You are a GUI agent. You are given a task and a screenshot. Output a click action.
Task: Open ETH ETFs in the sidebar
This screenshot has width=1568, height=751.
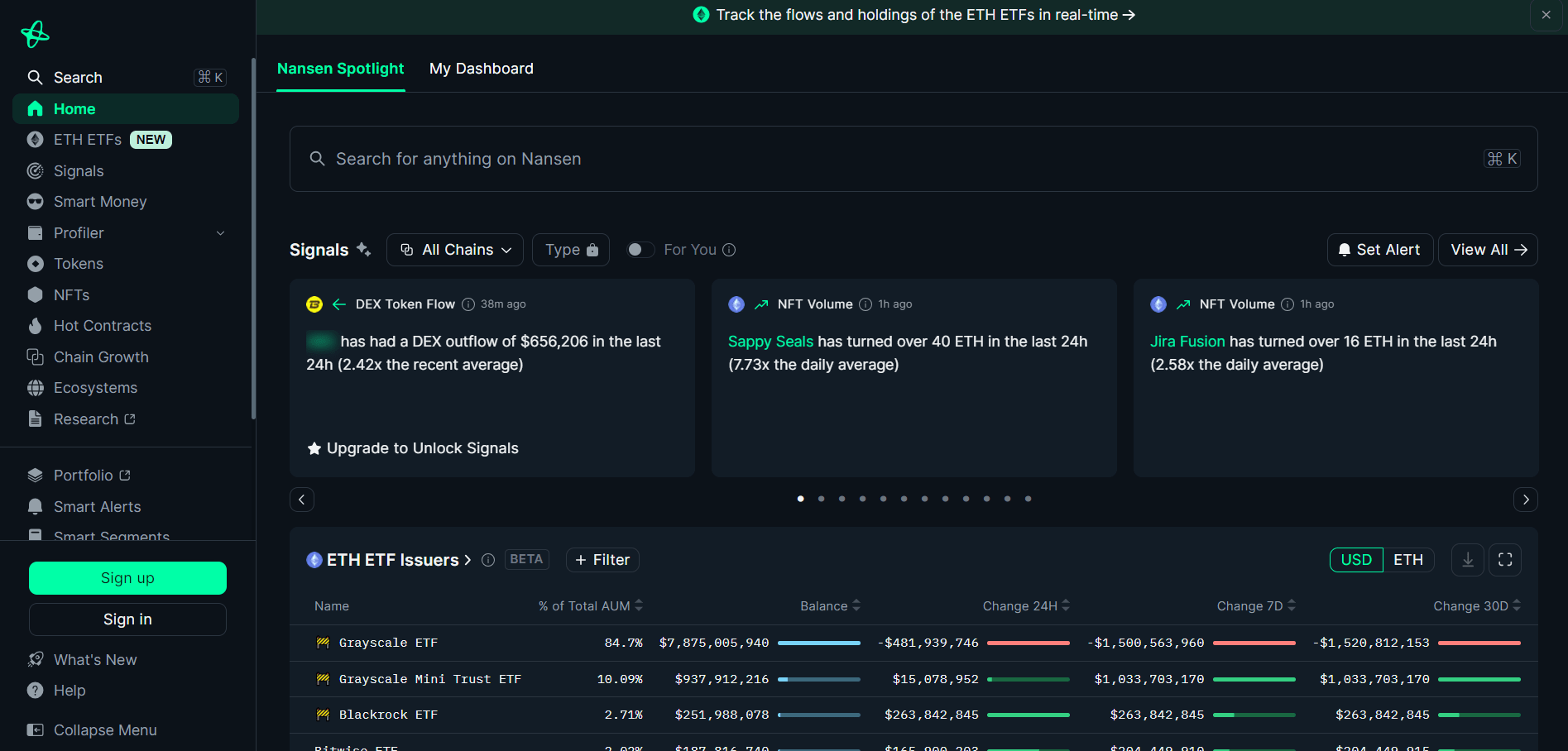click(x=126, y=140)
